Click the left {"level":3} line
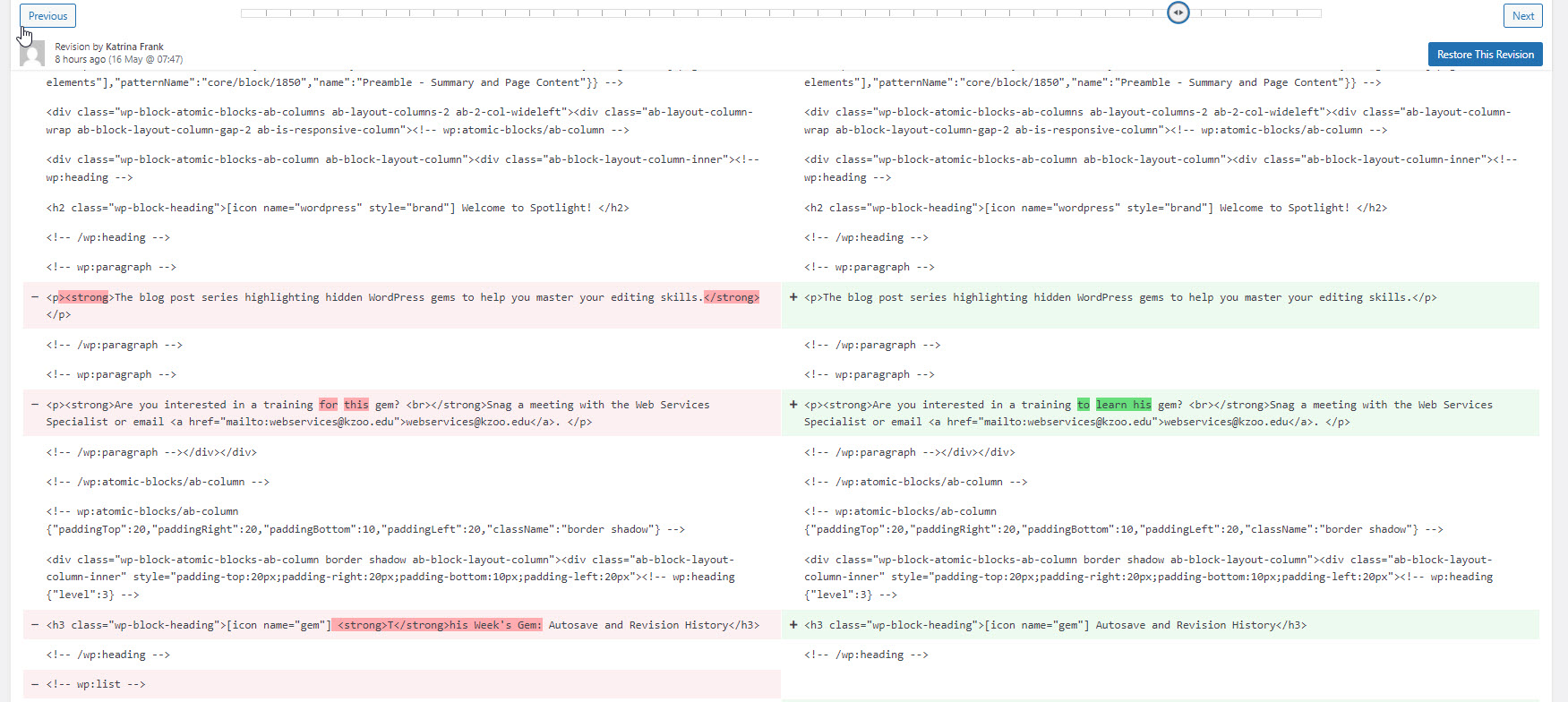1568x702 pixels. click(x=93, y=595)
